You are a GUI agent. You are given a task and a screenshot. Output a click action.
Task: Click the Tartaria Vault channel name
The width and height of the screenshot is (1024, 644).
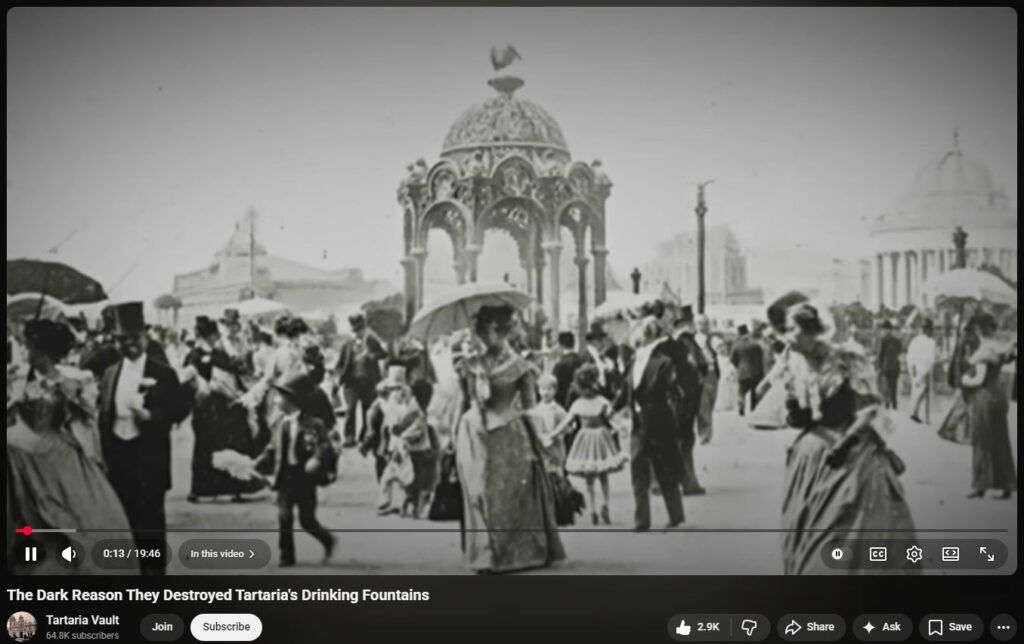click(x=82, y=620)
